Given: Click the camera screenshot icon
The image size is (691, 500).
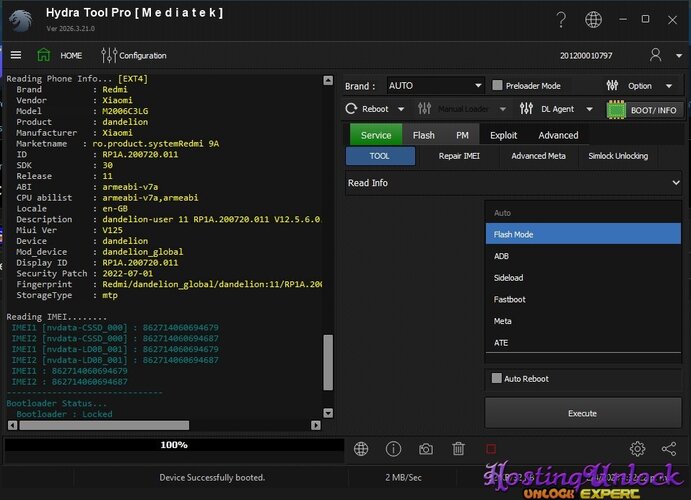Looking at the screenshot, I should coord(426,450).
